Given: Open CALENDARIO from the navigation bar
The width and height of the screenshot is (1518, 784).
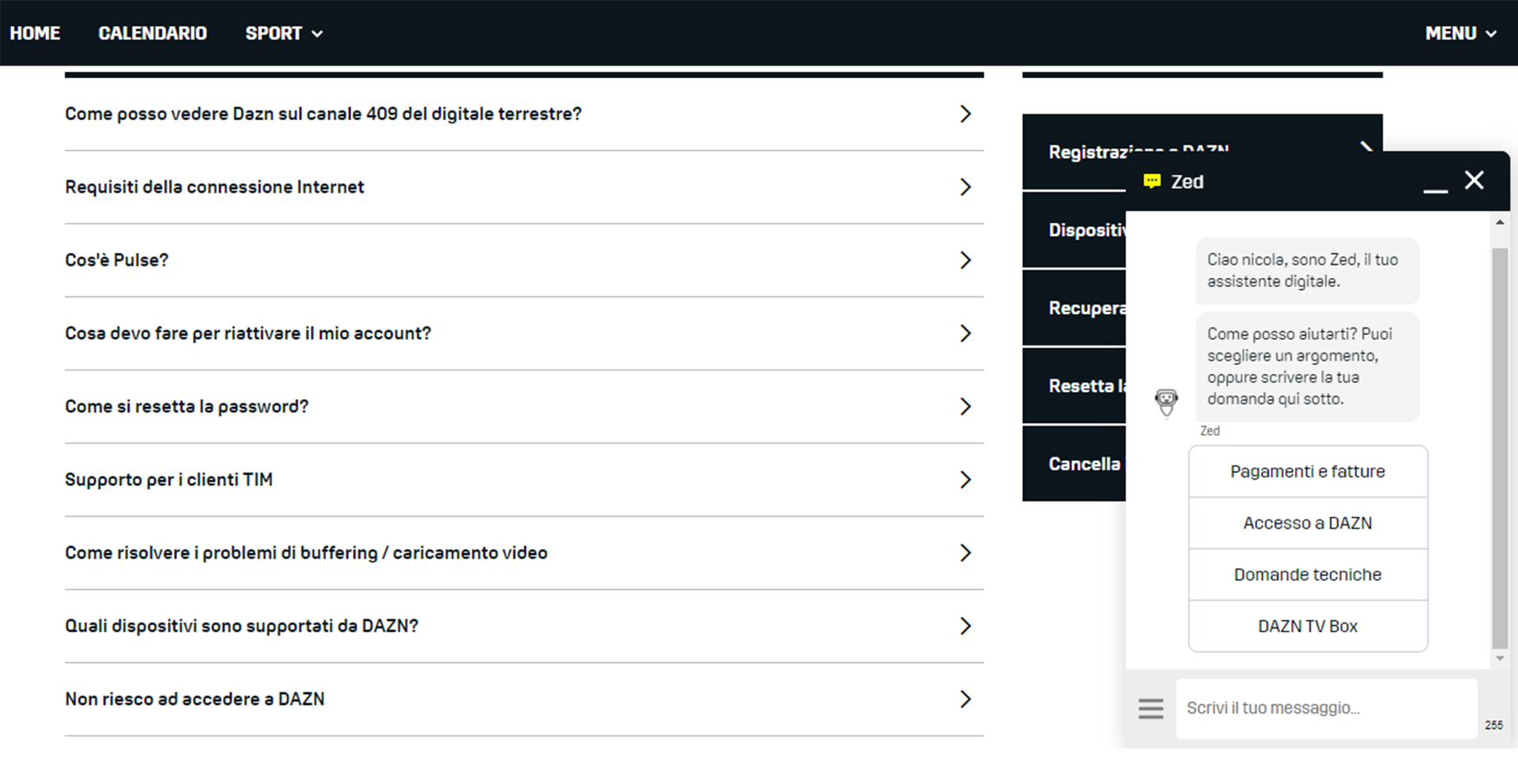Looking at the screenshot, I should point(152,33).
